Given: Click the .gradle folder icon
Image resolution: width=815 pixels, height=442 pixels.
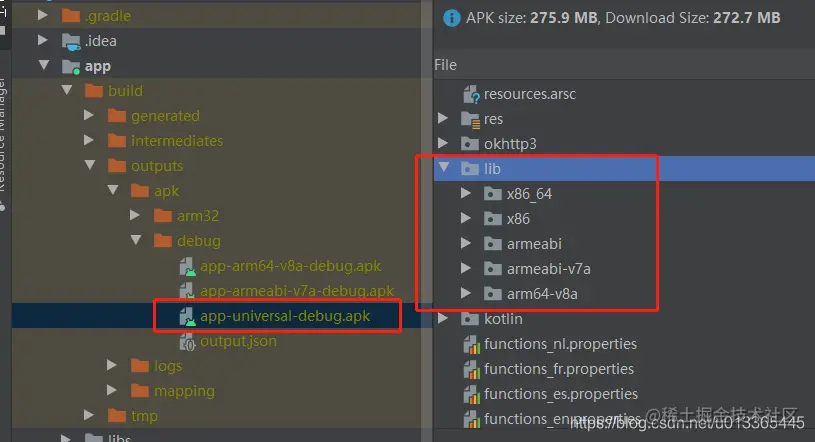Looking at the screenshot, I should point(71,16).
